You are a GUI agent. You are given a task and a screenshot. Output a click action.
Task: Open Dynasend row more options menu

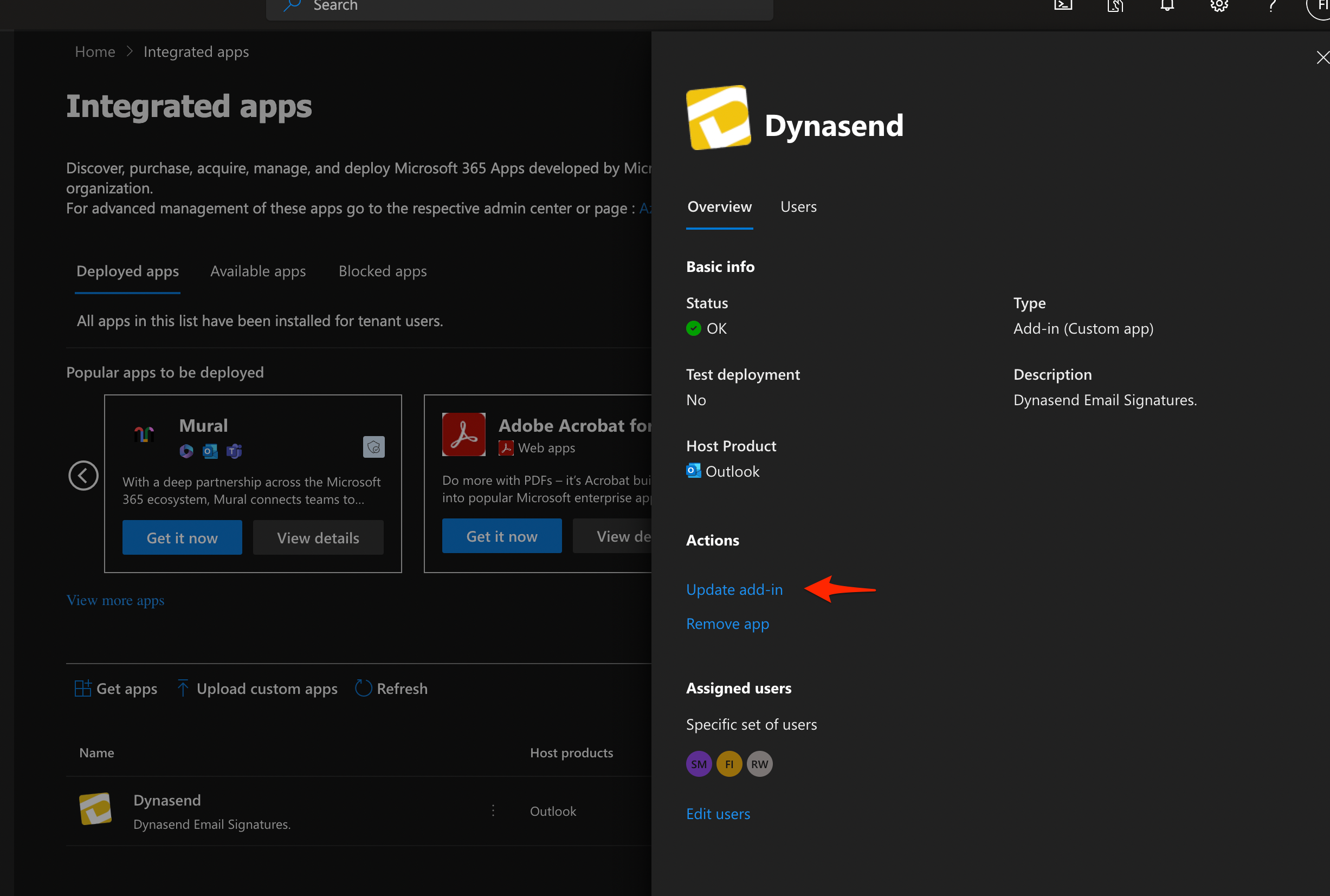(493, 811)
